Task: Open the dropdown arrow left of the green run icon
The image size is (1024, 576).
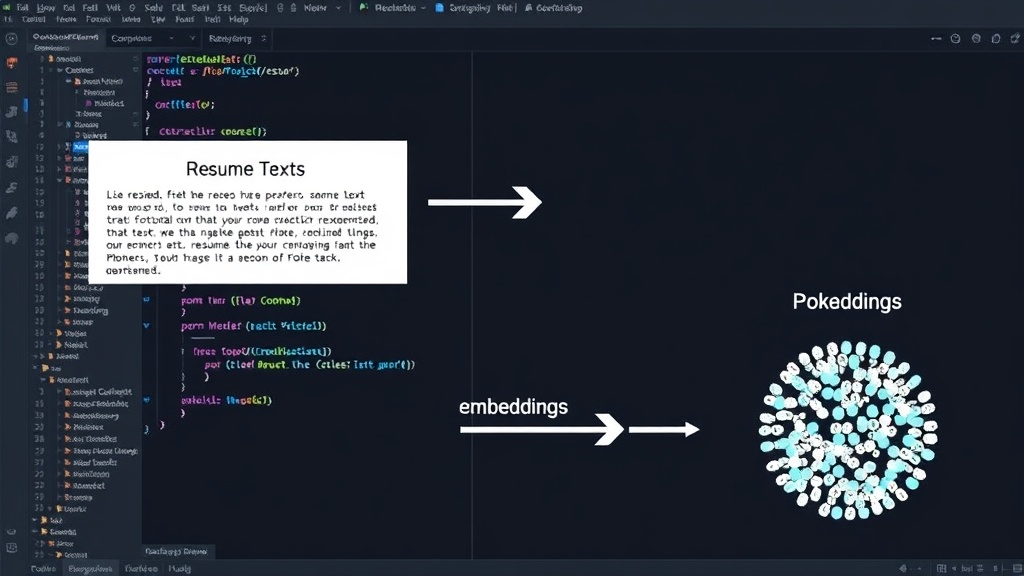Action: 338,8
